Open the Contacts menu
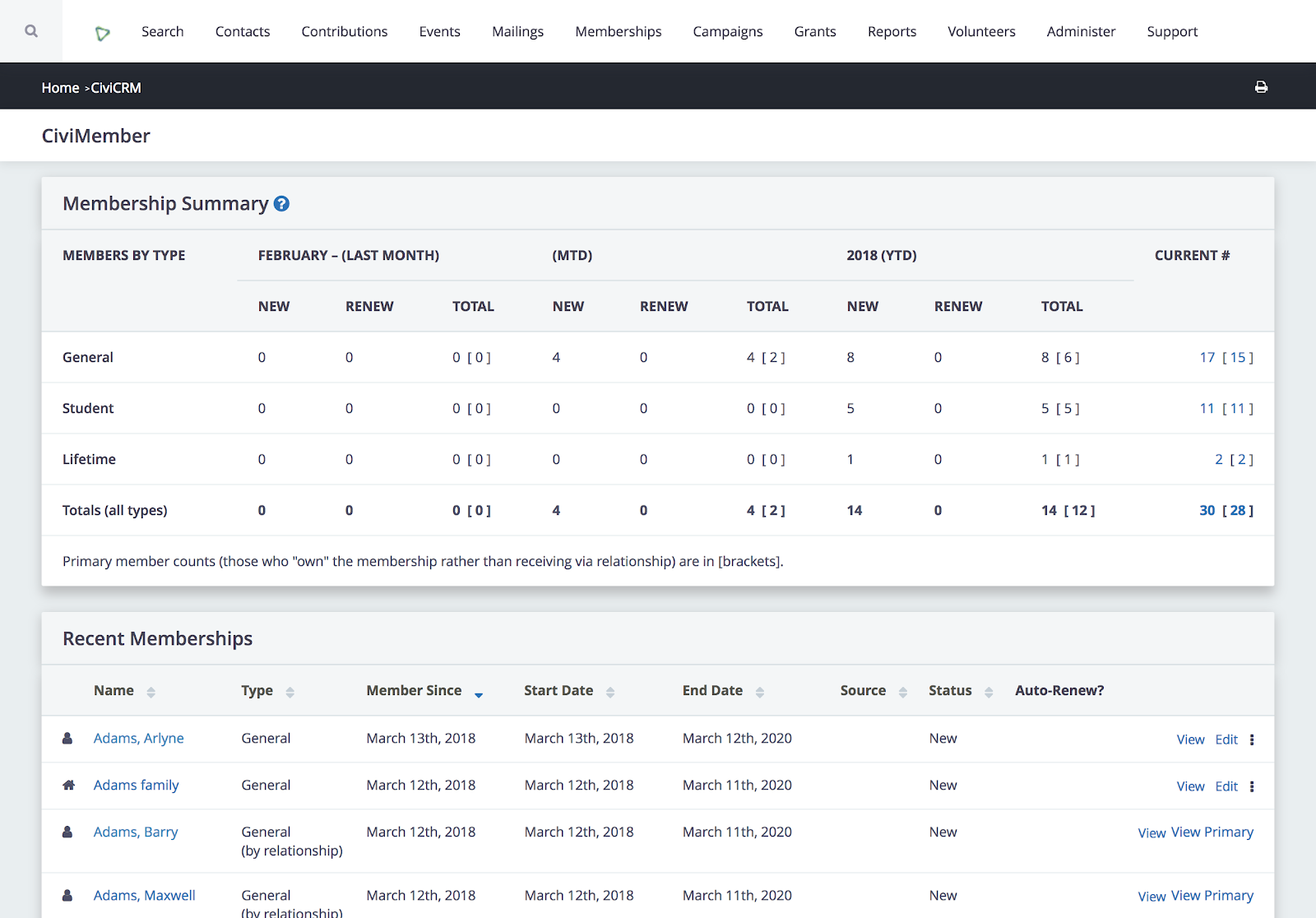 (x=243, y=31)
